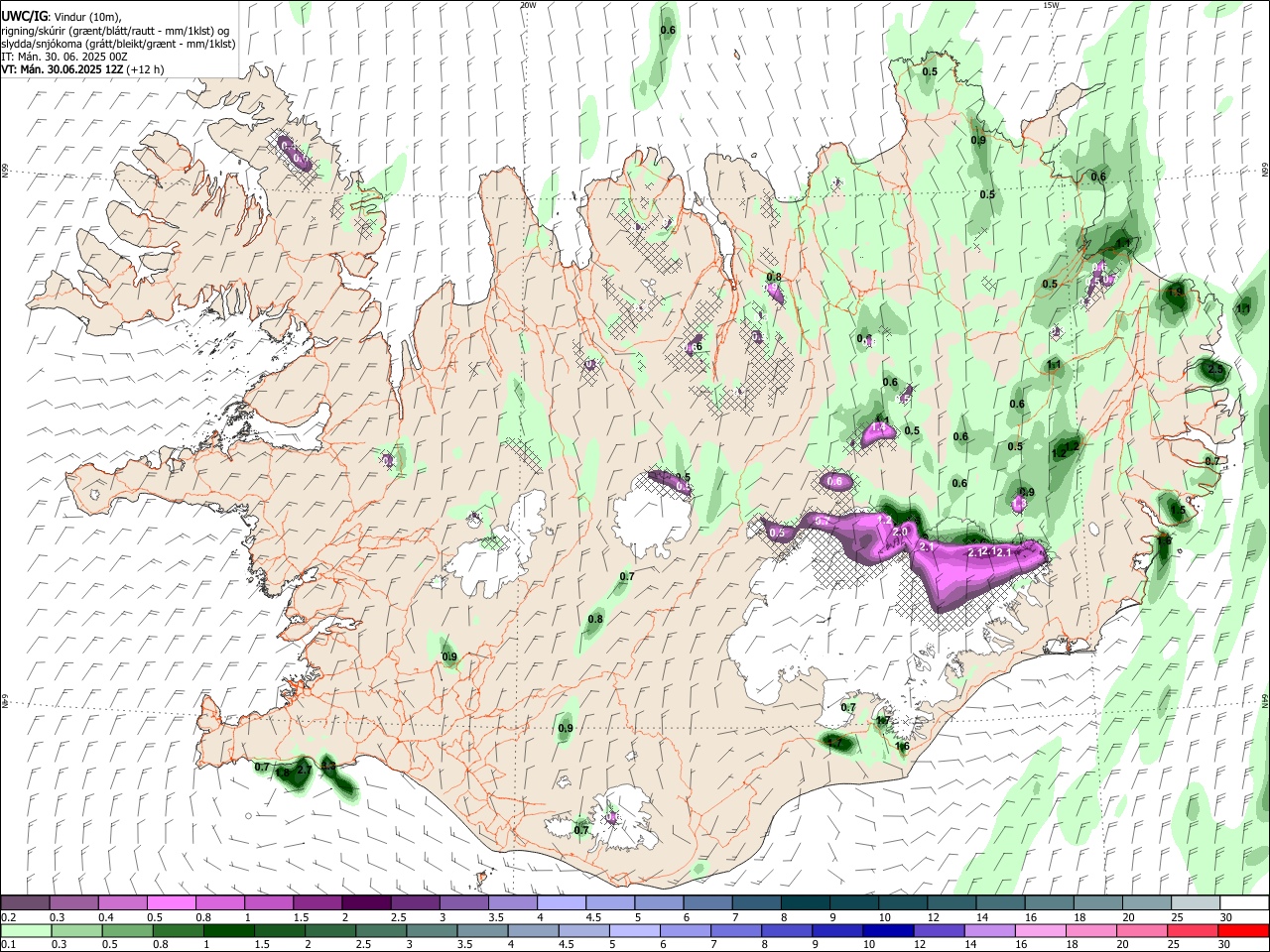The height and width of the screenshot is (952, 1270).
Task: Click the grey snow swatch labeled 20
Action: coord(1146,903)
